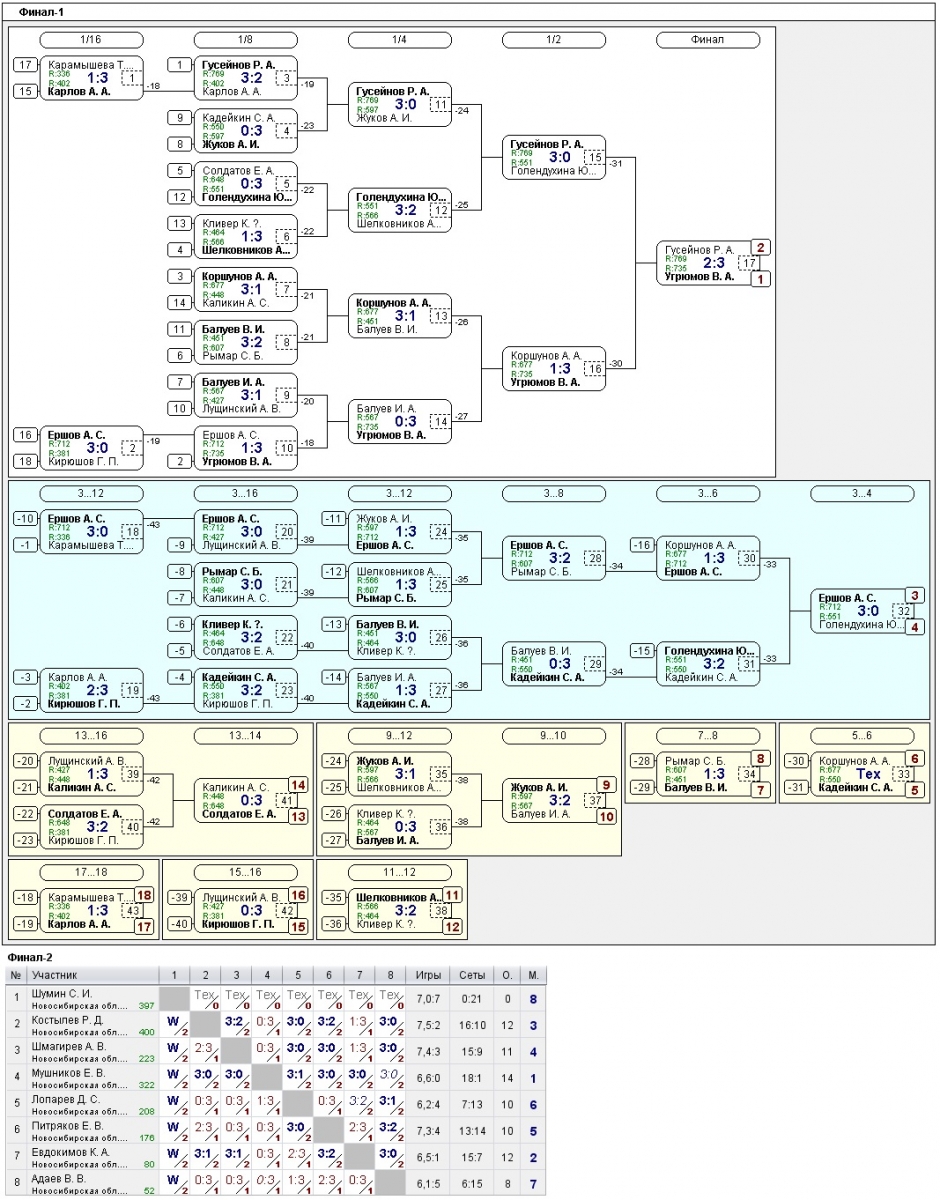Select dashed match number 17 box
This screenshot has width=940, height=1200.
(748, 263)
